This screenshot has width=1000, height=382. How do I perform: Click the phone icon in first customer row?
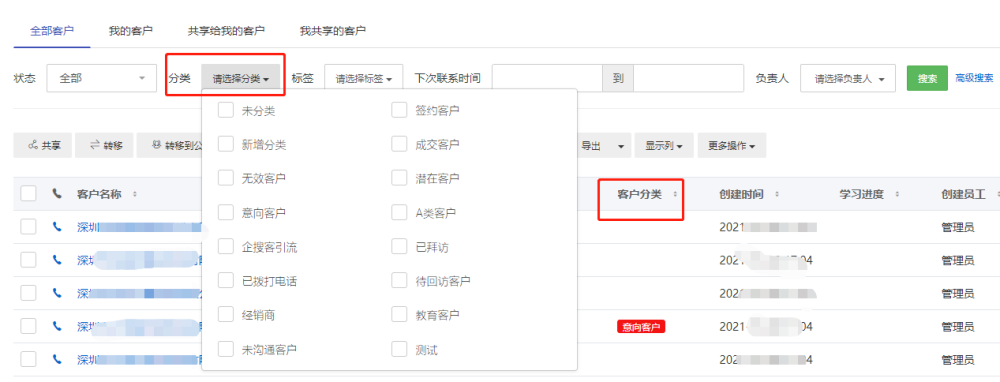(57, 226)
